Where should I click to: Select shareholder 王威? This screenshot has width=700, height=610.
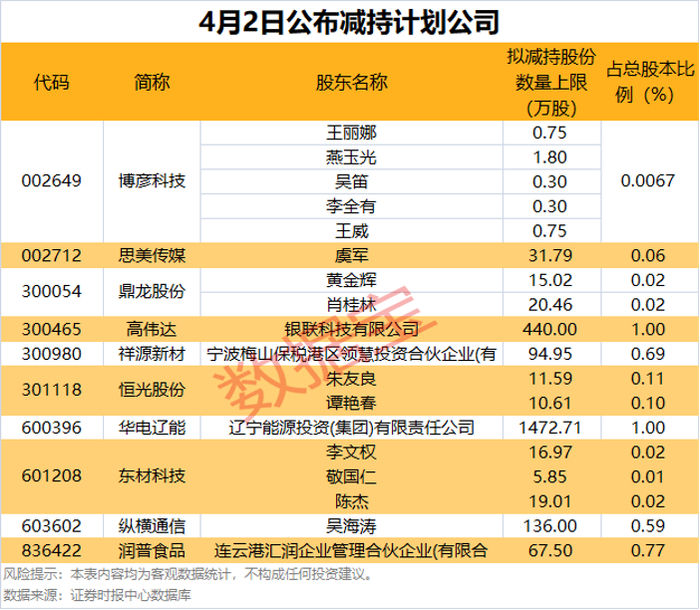tap(352, 231)
